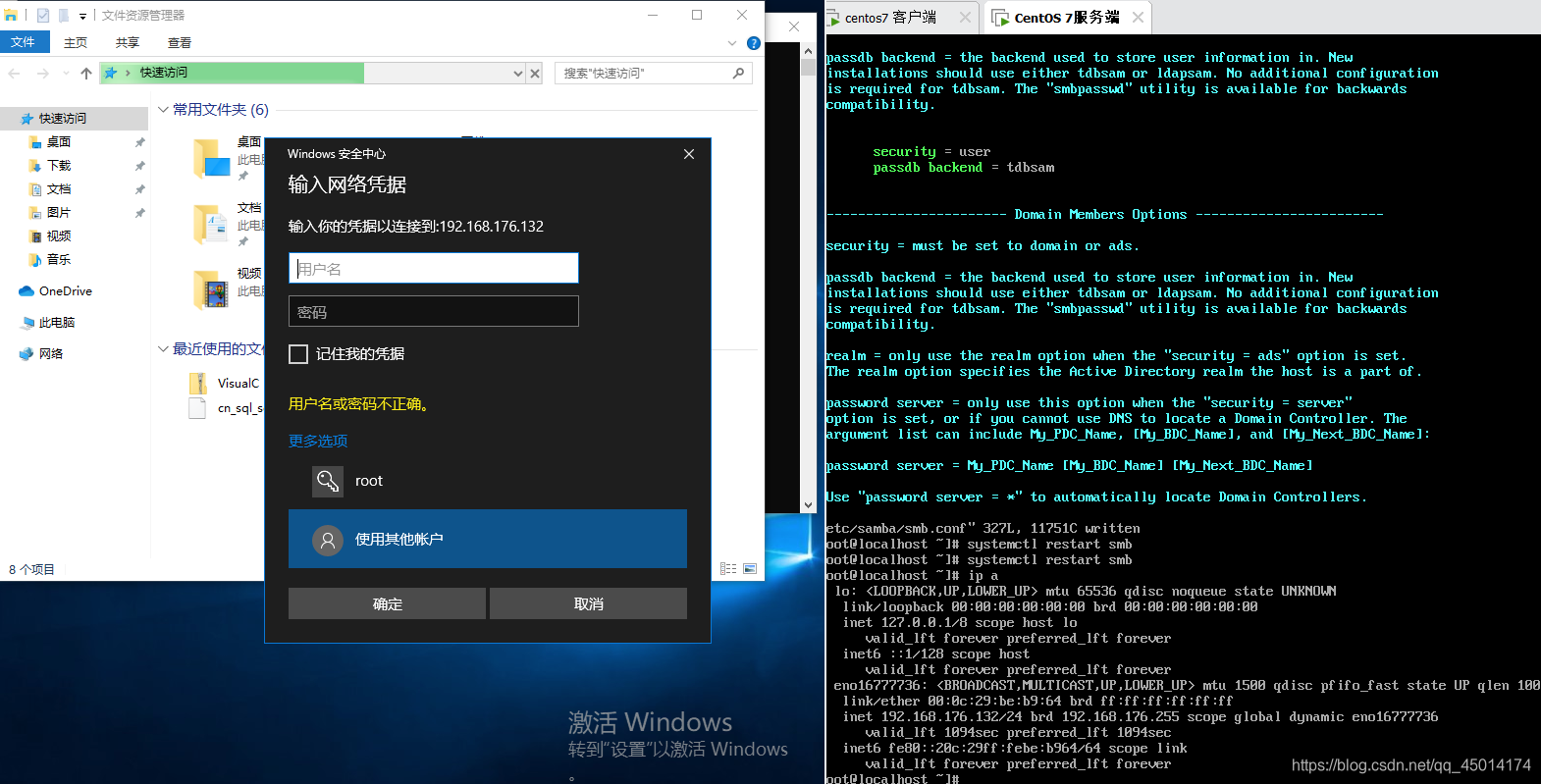Collapse the 最近使用的文件 group
The height and width of the screenshot is (784, 1541).
(164, 349)
